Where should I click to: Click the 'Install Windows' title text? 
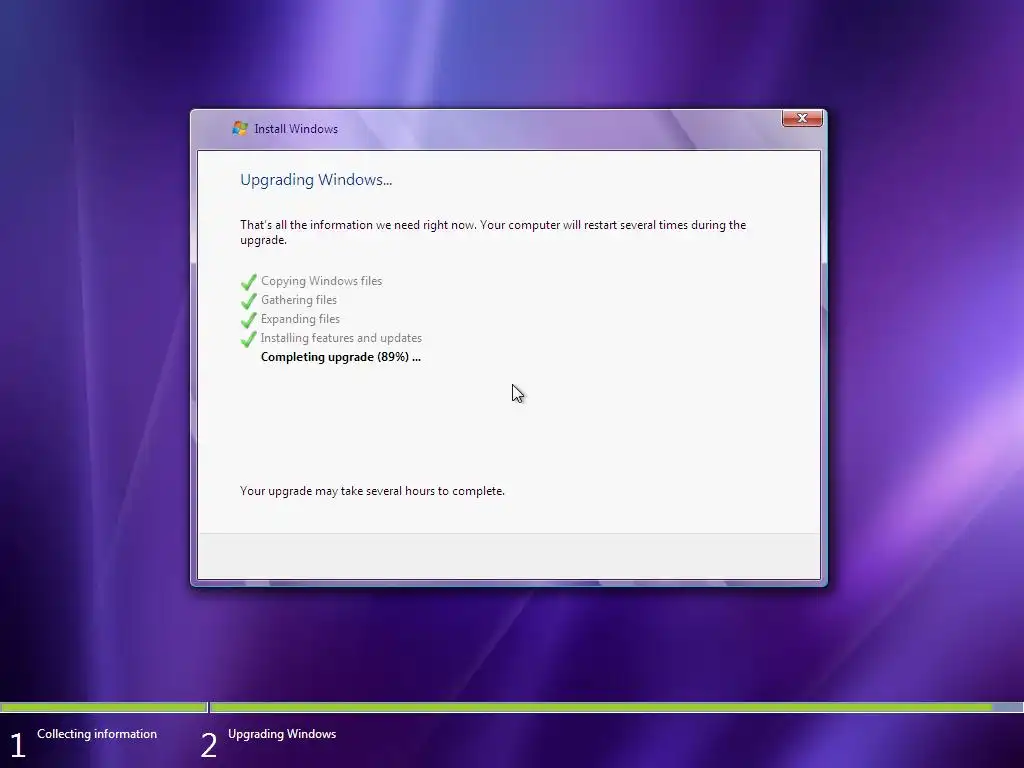pyautogui.click(x=296, y=129)
